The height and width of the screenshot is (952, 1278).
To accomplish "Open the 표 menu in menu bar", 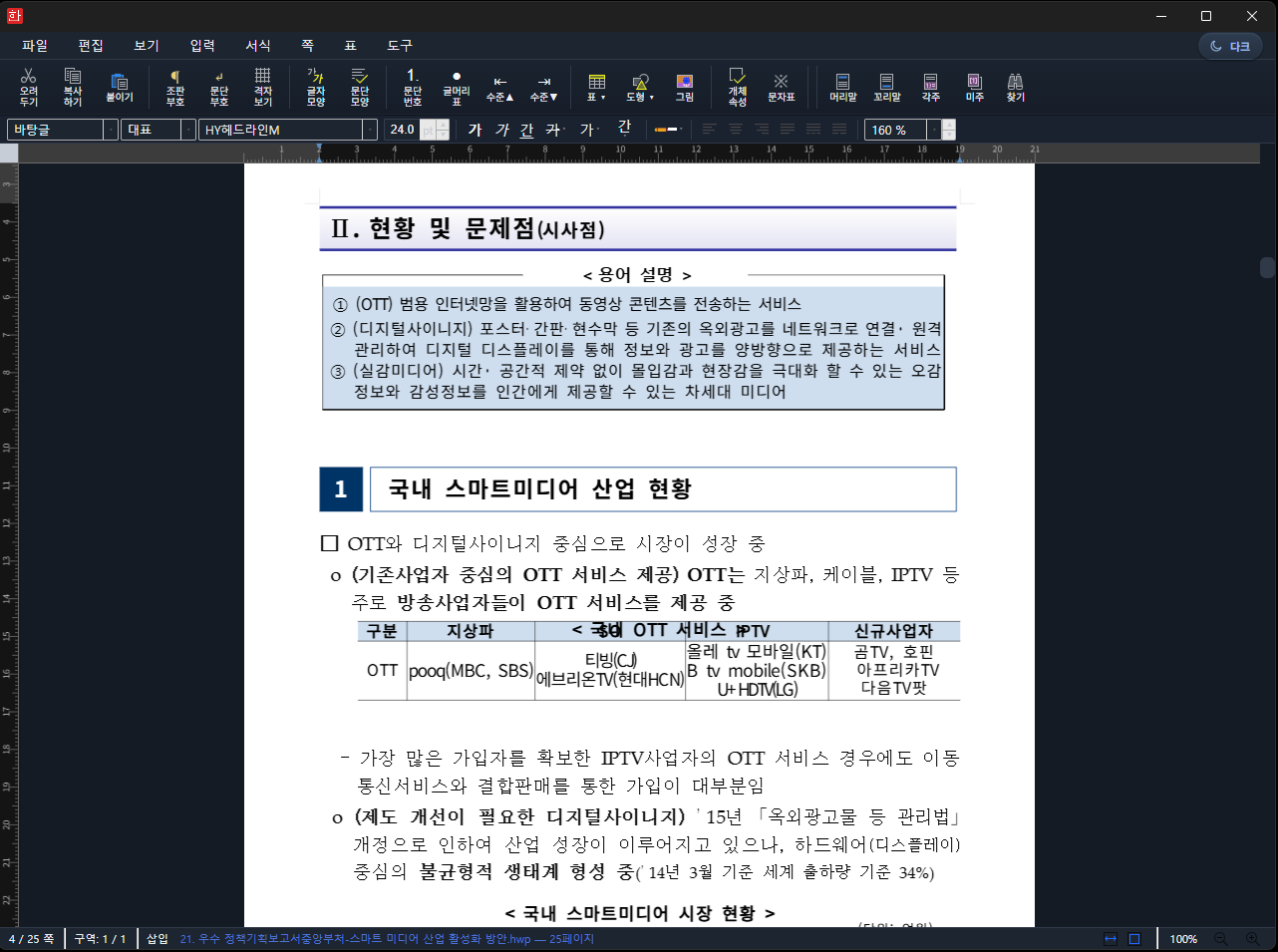I will click(351, 46).
